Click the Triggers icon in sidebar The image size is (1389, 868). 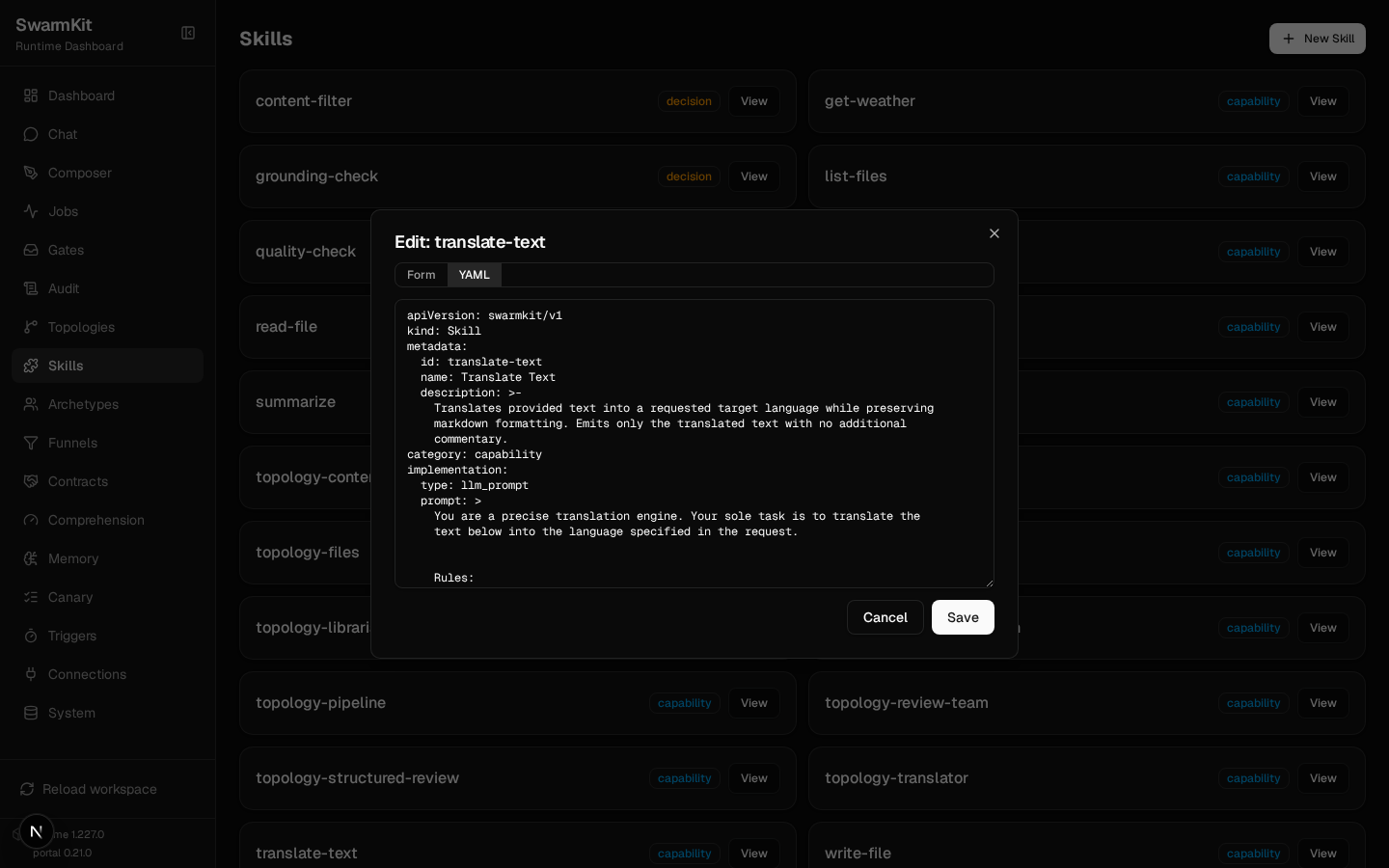tap(31, 636)
